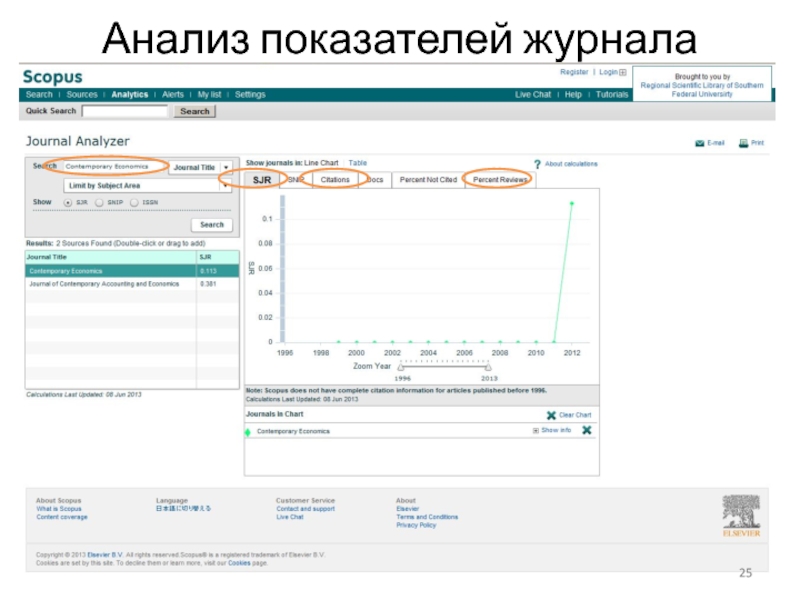Switch to the Percent Reviews tab
This screenshot has width=800, height=600.
click(500, 180)
